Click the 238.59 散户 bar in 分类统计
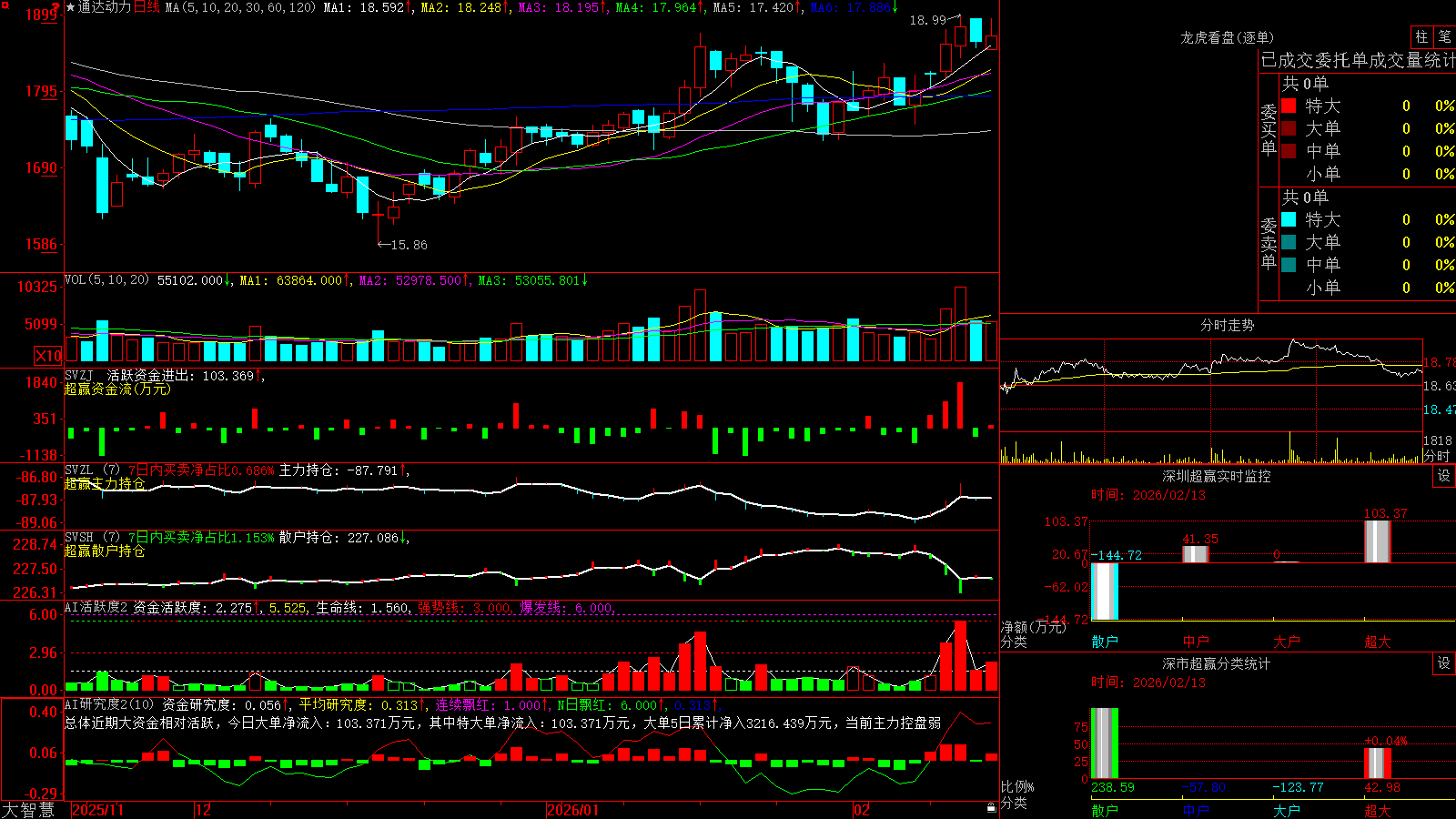The image size is (1456, 819). pos(1105,743)
